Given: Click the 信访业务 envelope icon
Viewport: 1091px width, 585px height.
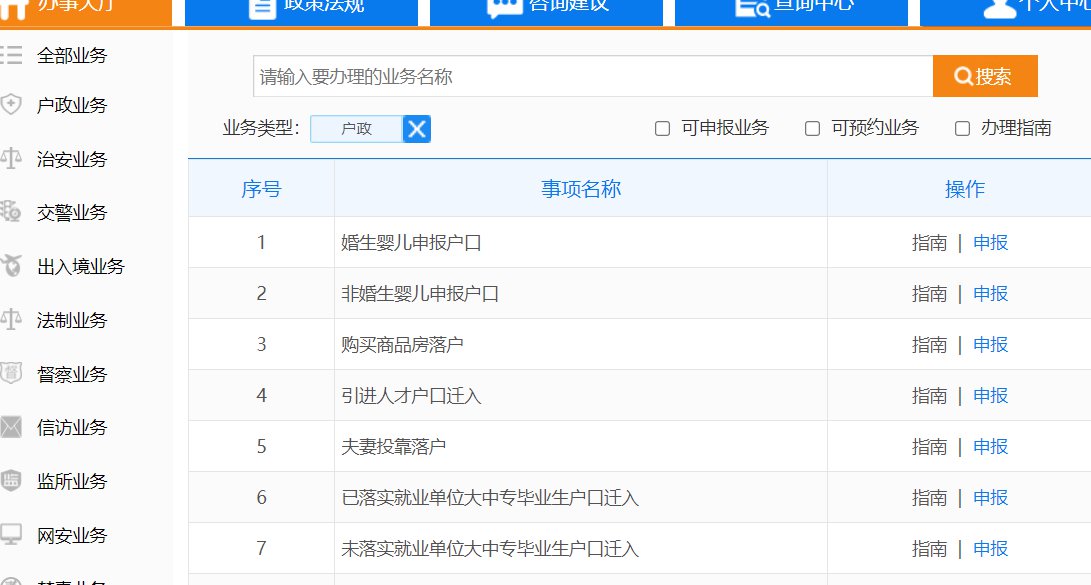Looking at the screenshot, I should 10,426.
